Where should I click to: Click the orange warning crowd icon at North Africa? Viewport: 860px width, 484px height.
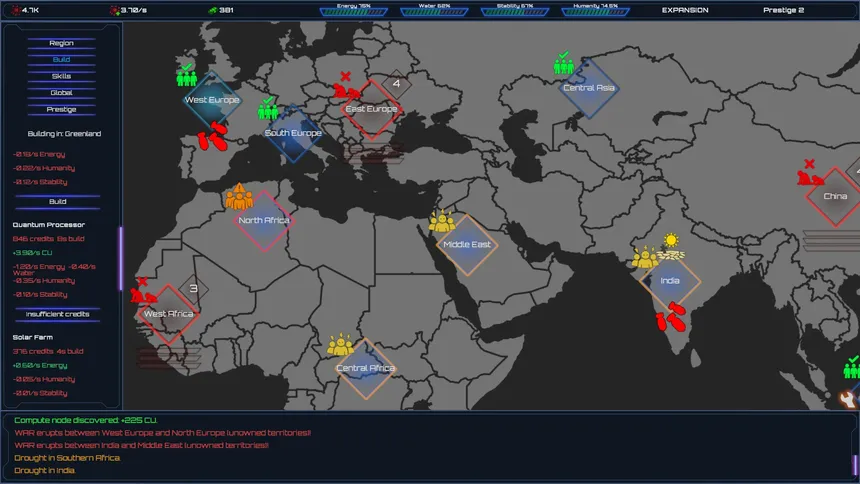coord(239,196)
